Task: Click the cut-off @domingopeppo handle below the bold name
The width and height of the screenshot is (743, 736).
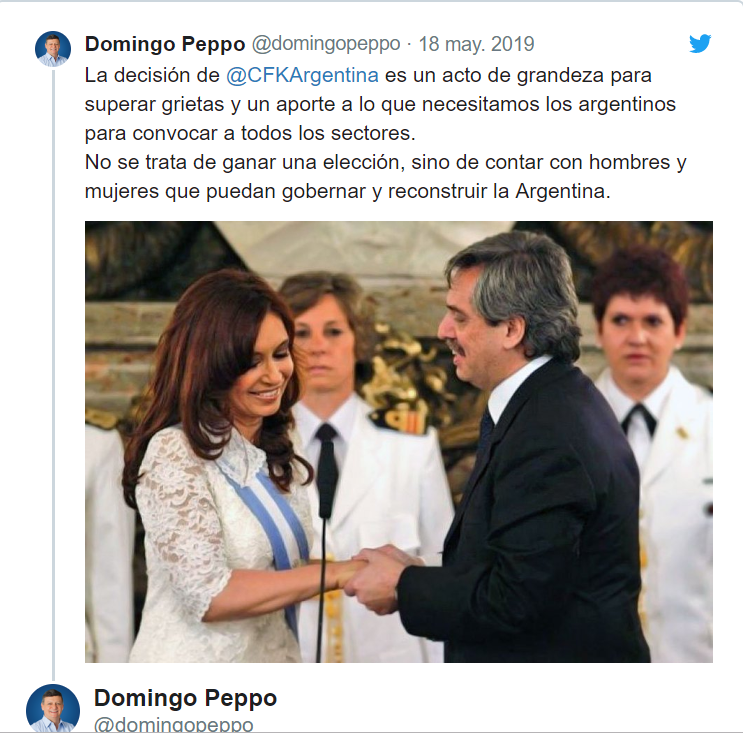Action: [173, 725]
